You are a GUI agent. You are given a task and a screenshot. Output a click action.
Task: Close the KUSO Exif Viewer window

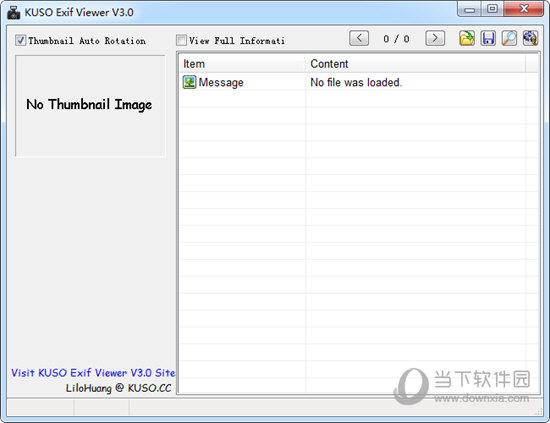coord(523,9)
